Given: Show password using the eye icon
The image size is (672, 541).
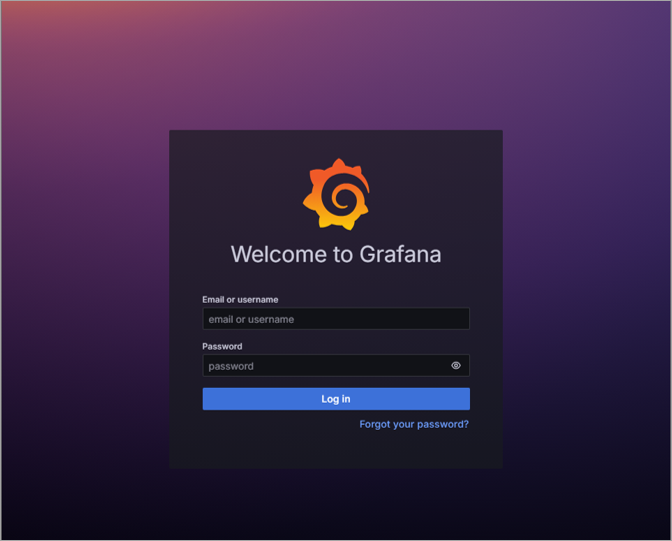Looking at the screenshot, I should 456,366.
